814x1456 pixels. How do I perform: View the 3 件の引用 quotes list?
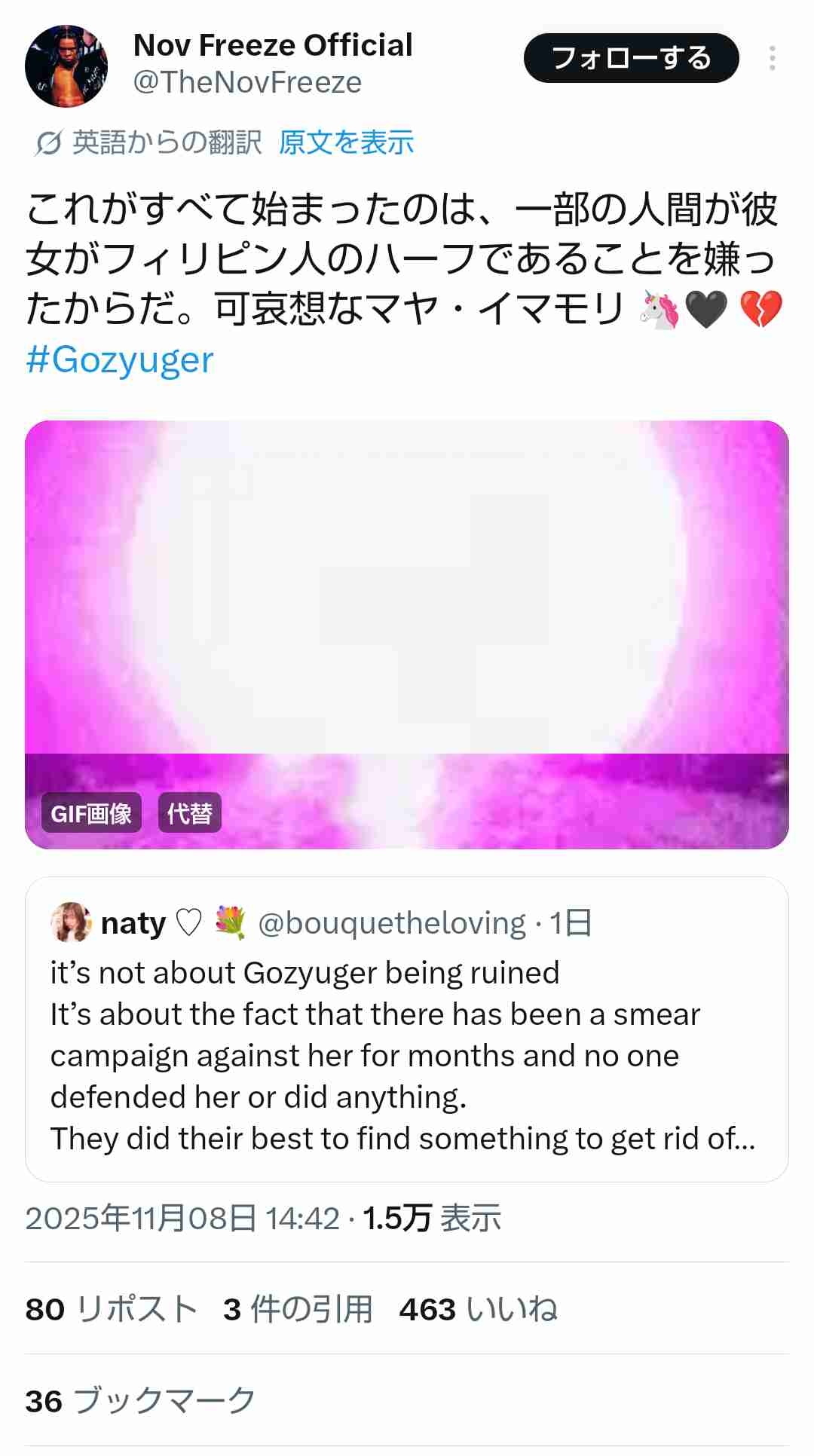pyautogui.click(x=298, y=1309)
